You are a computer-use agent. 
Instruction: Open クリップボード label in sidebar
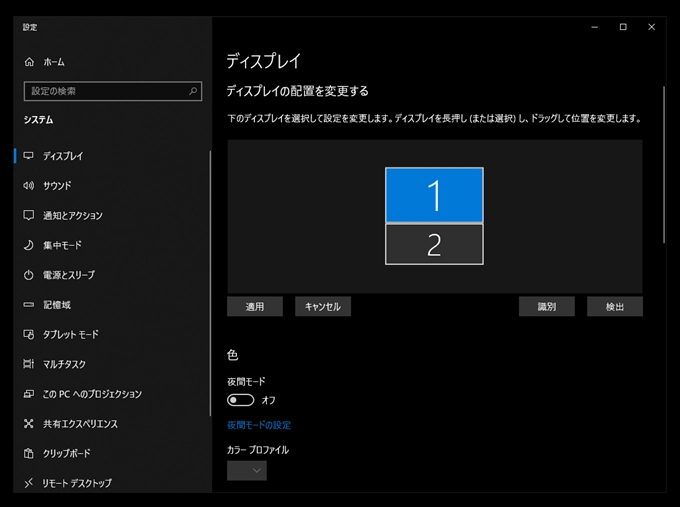[x=66, y=453]
